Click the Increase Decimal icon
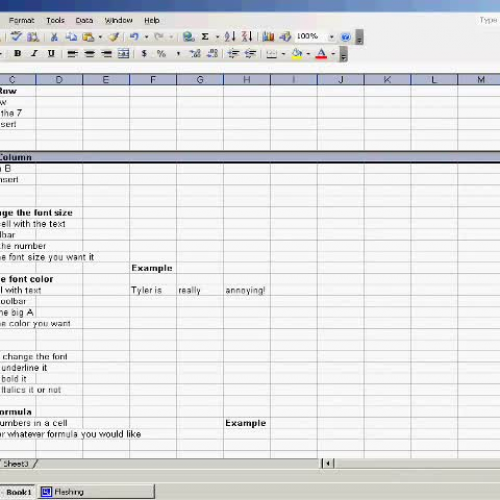The width and height of the screenshot is (500, 500). point(195,54)
